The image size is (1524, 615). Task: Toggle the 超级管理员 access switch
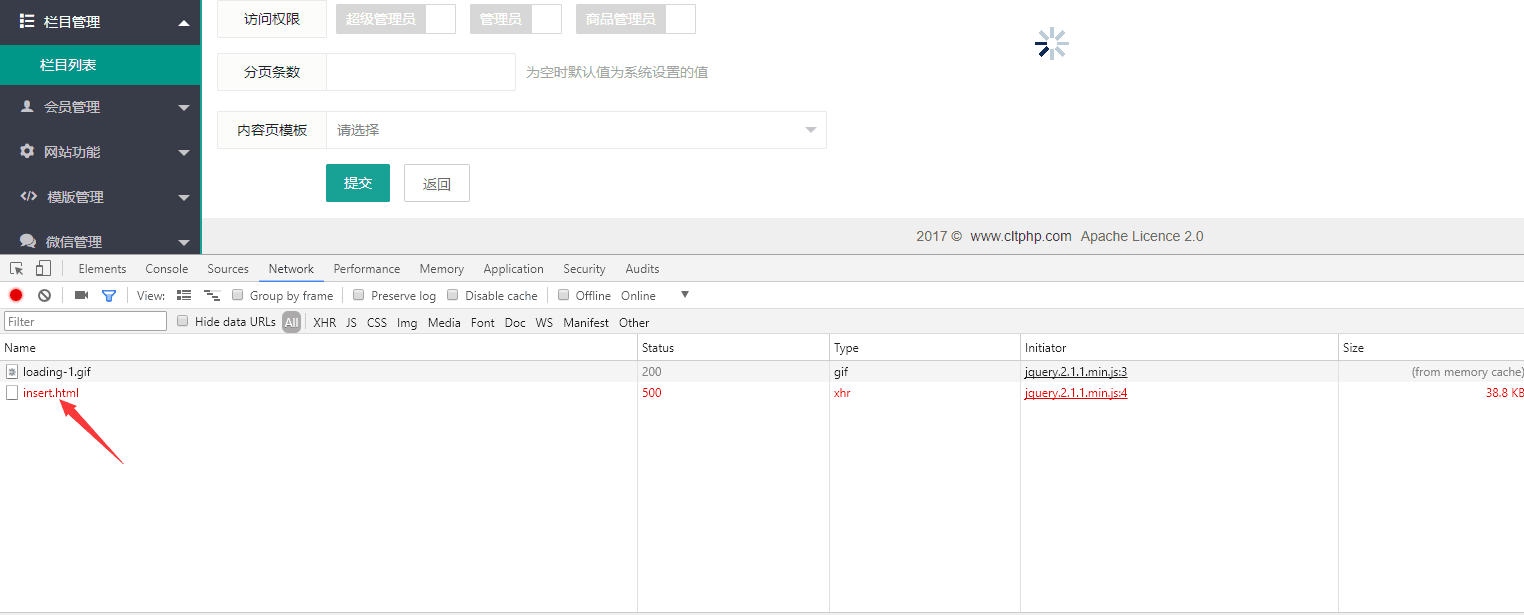click(396, 19)
